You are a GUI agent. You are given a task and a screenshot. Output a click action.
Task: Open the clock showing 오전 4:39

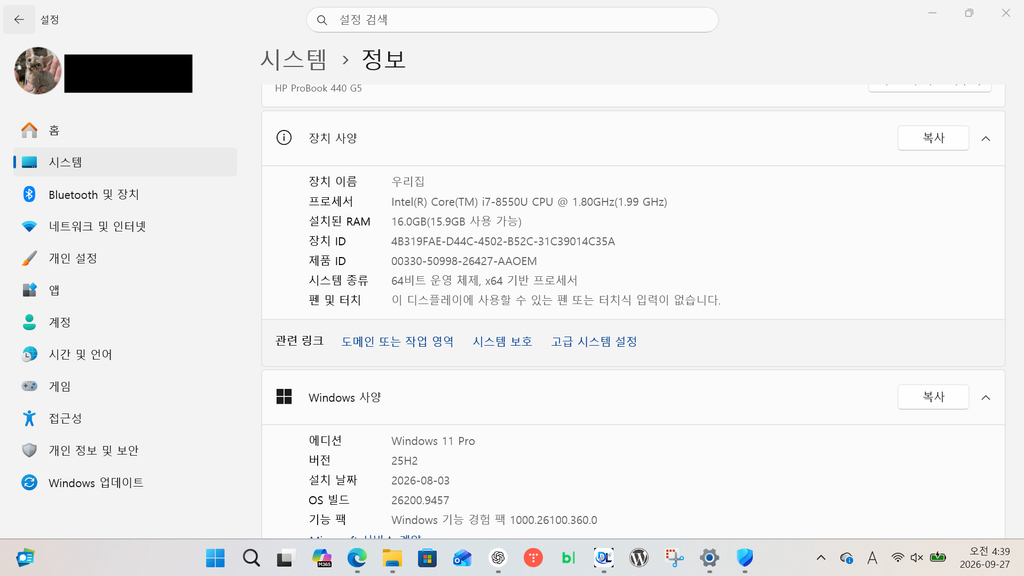985,558
